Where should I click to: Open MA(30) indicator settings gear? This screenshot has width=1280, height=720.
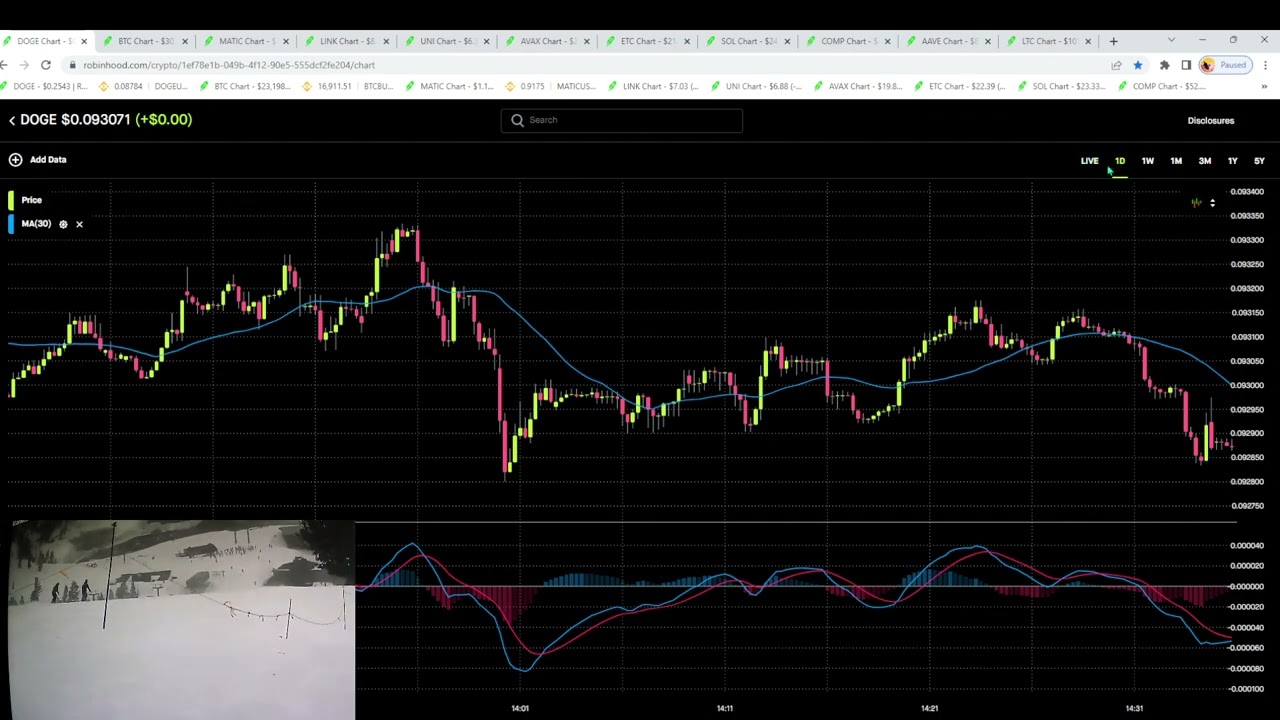point(63,224)
